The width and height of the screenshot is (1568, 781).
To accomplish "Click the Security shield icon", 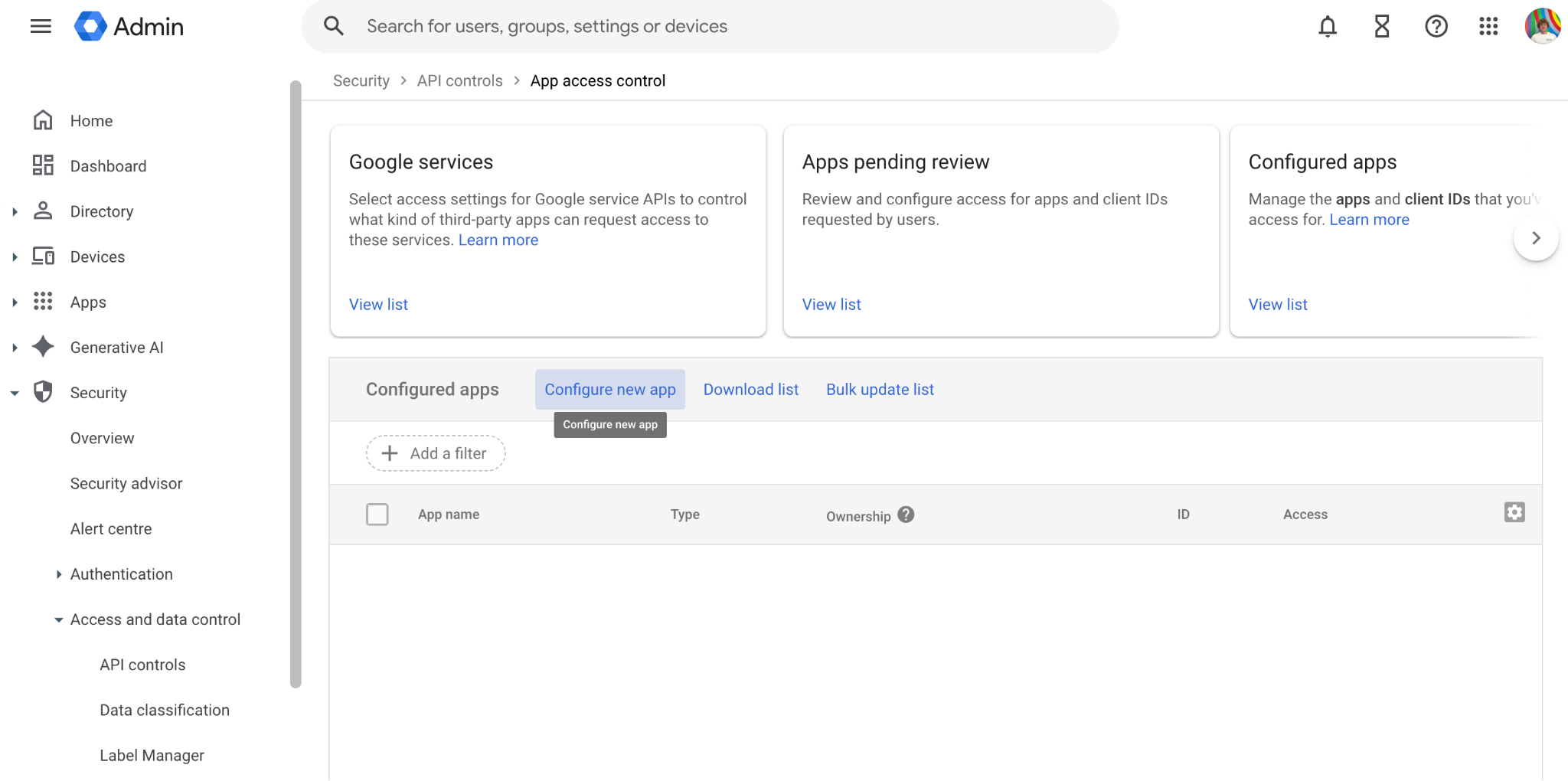I will [43, 392].
